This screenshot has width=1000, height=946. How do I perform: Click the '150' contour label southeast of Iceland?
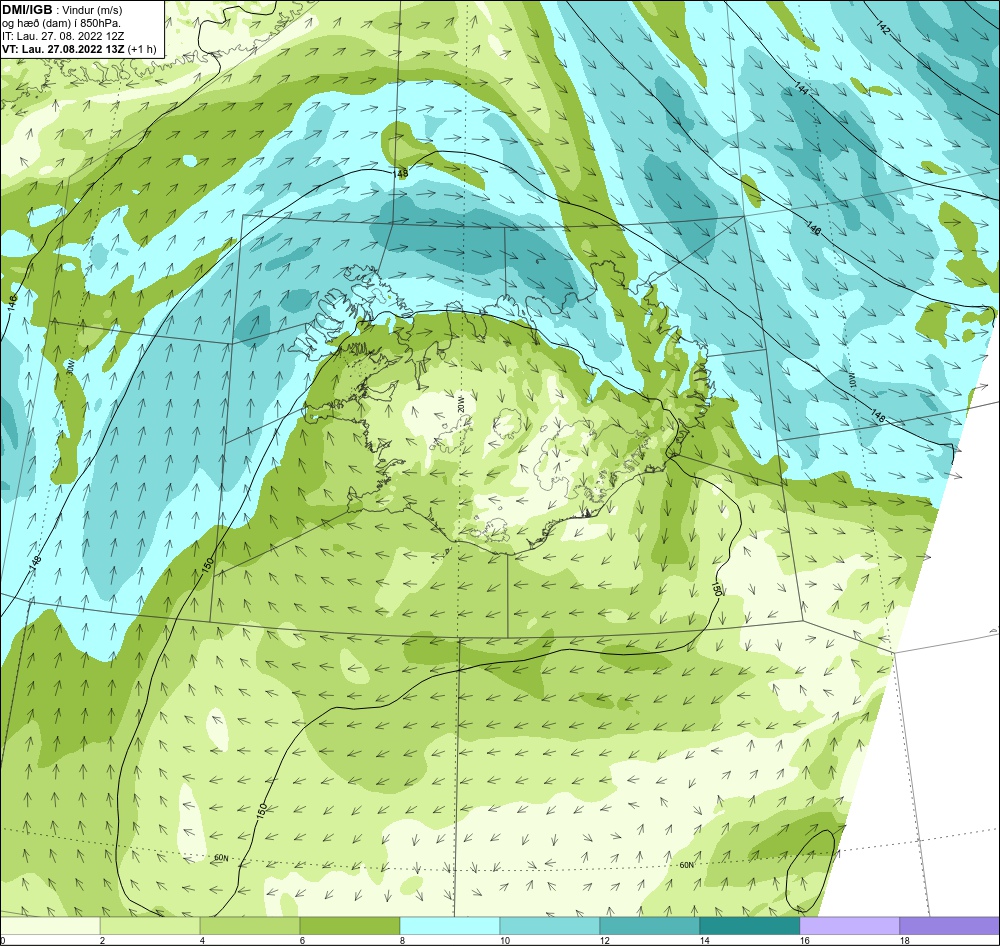click(x=716, y=588)
